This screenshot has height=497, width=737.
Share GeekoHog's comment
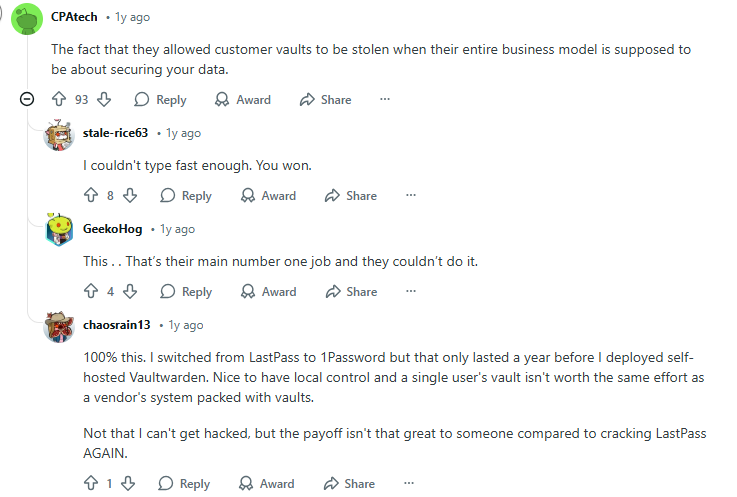click(351, 292)
